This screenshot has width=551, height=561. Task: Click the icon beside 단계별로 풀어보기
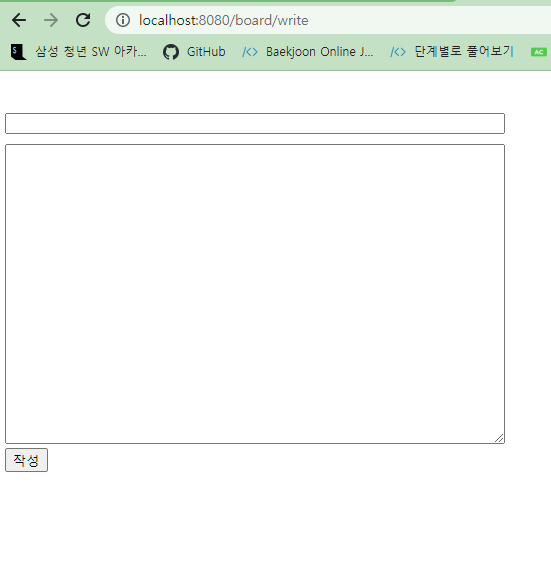tap(398, 52)
